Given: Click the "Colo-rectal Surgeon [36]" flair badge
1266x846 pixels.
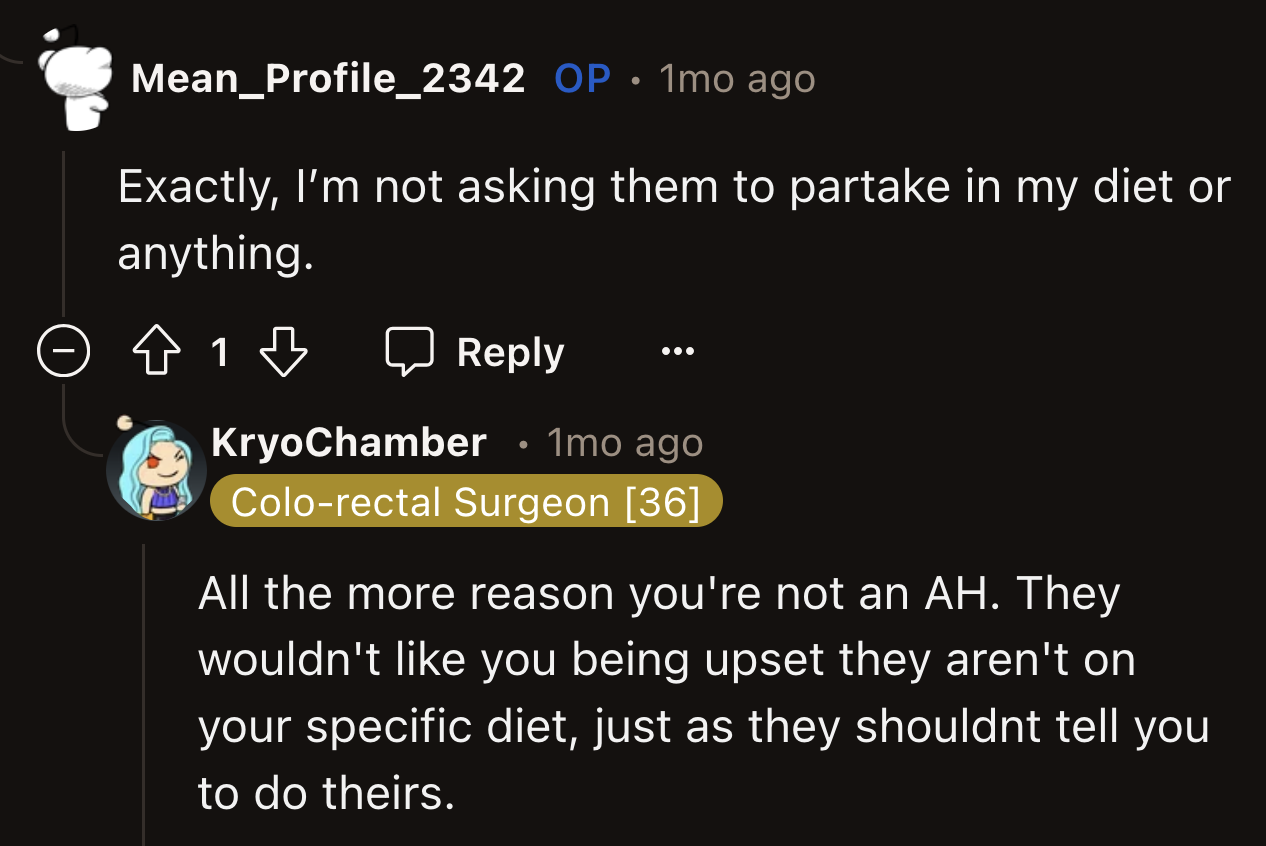Looking at the screenshot, I should pyautogui.click(x=466, y=502).
